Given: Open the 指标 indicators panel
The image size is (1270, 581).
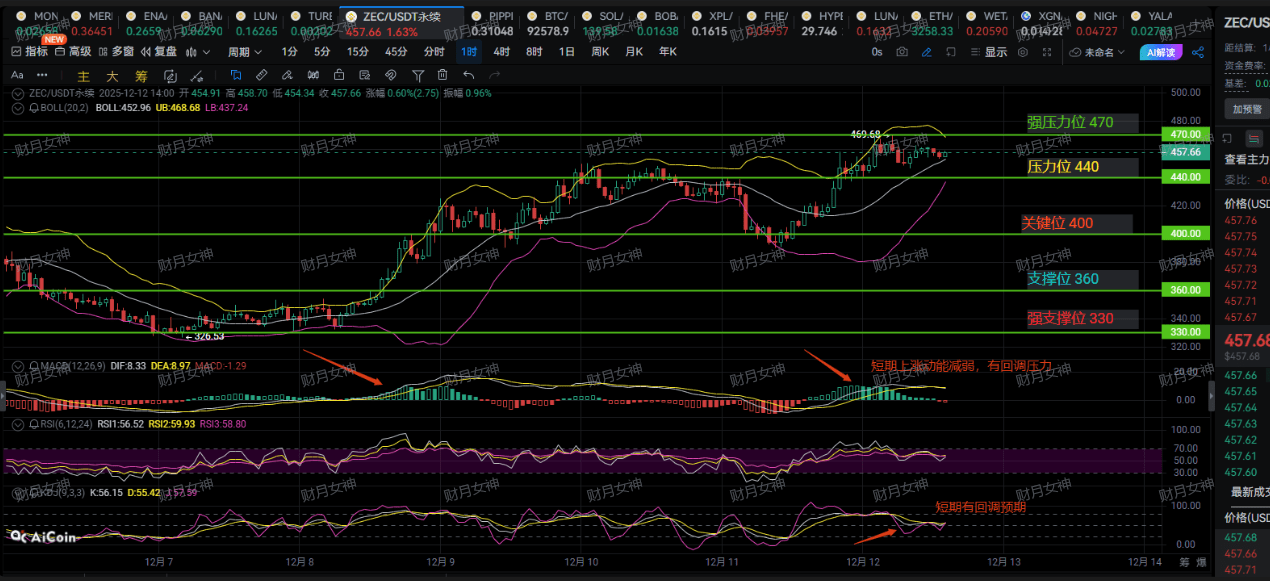Looking at the screenshot, I should pos(30,52).
